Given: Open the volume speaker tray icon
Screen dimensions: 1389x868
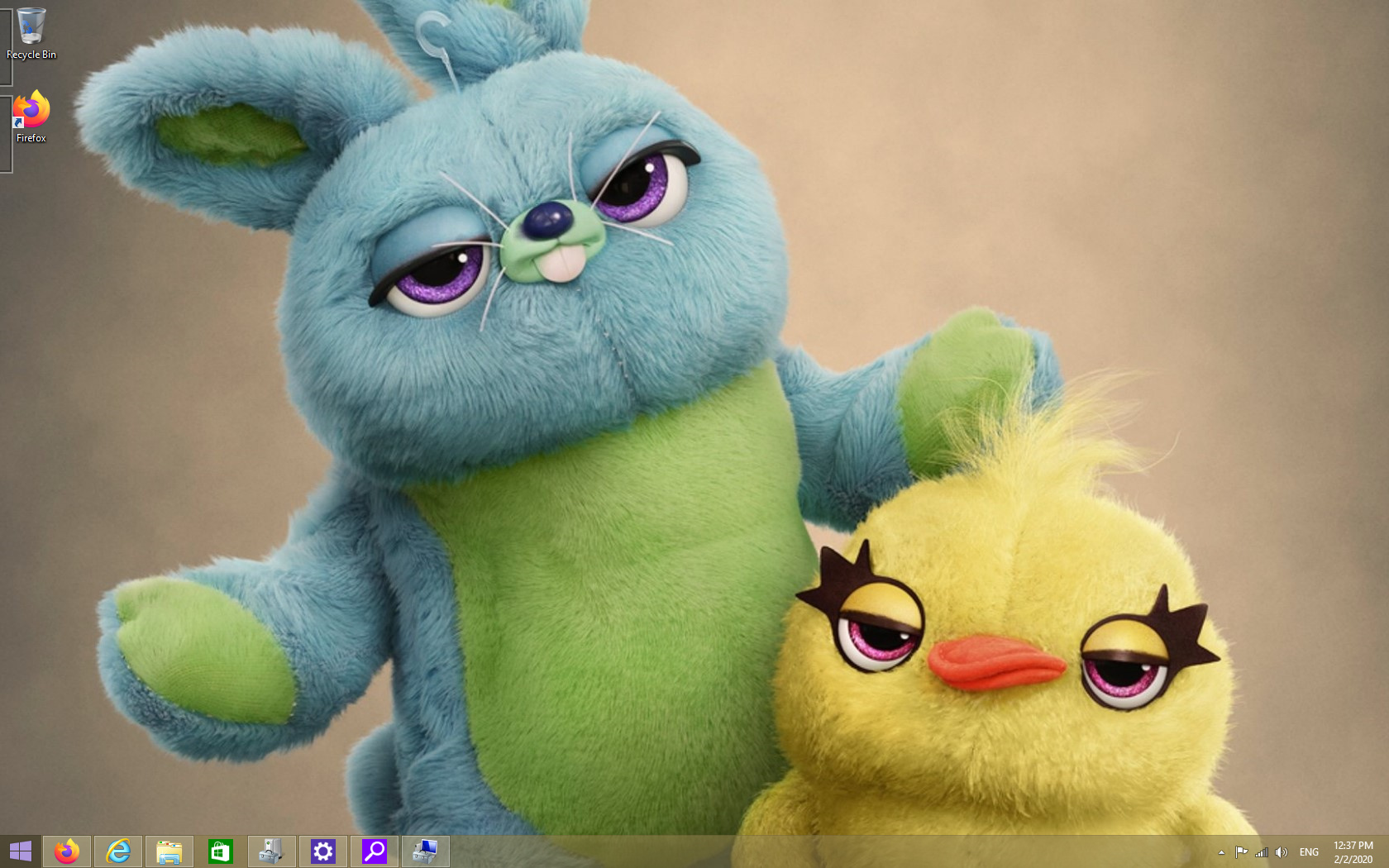Looking at the screenshot, I should pos(1282,852).
